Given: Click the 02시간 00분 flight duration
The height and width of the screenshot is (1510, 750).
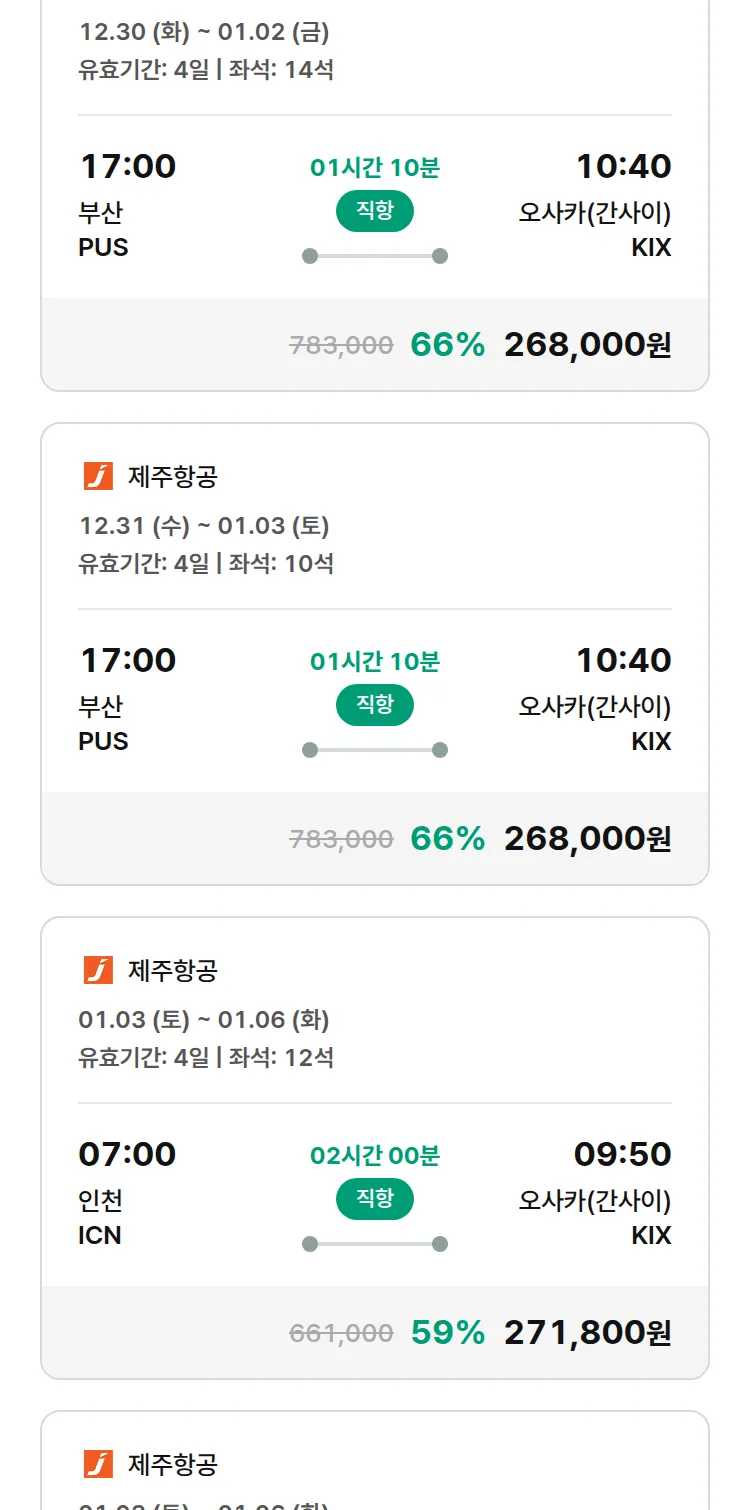Looking at the screenshot, I should click(x=374, y=1156).
